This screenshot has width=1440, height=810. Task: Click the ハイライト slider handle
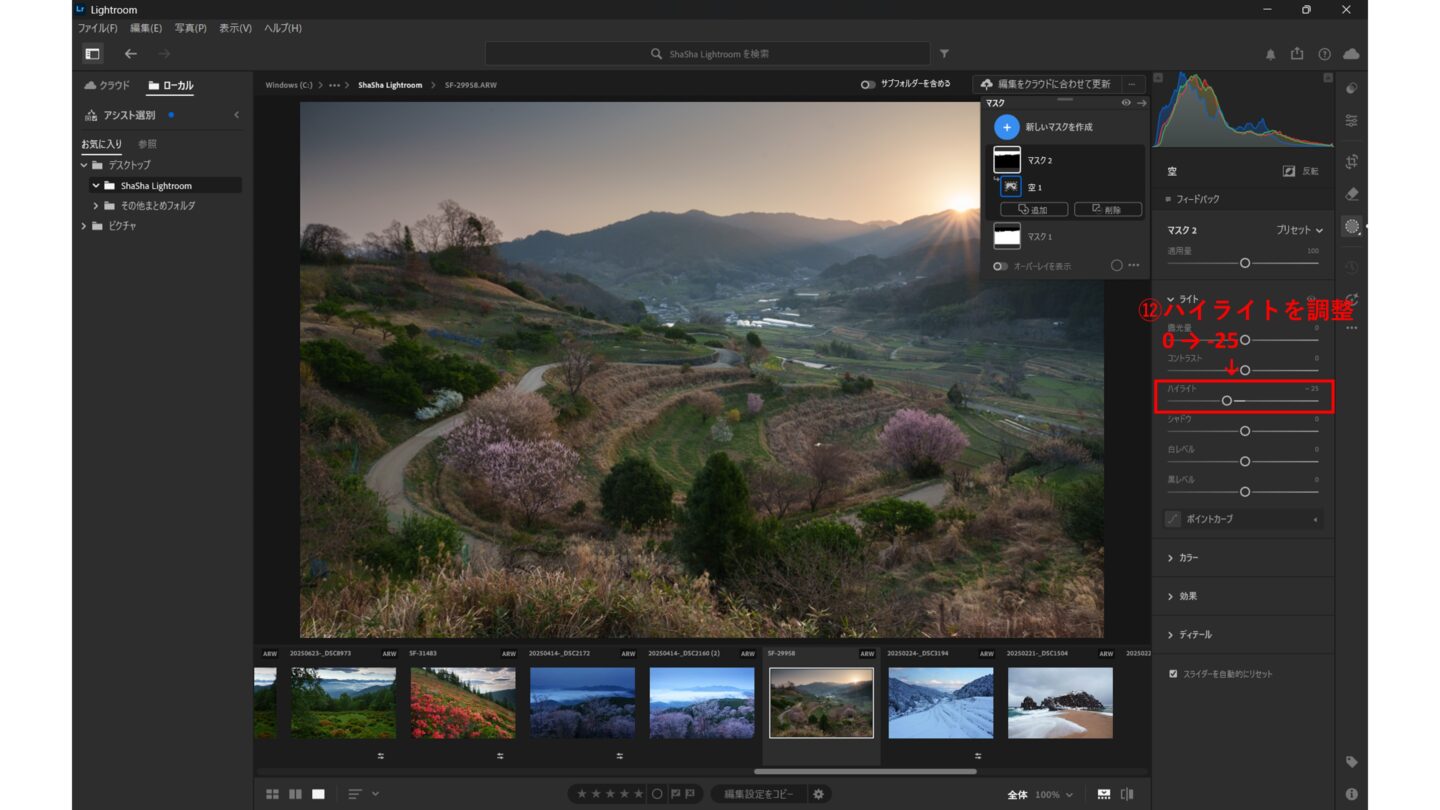[x=1227, y=401]
